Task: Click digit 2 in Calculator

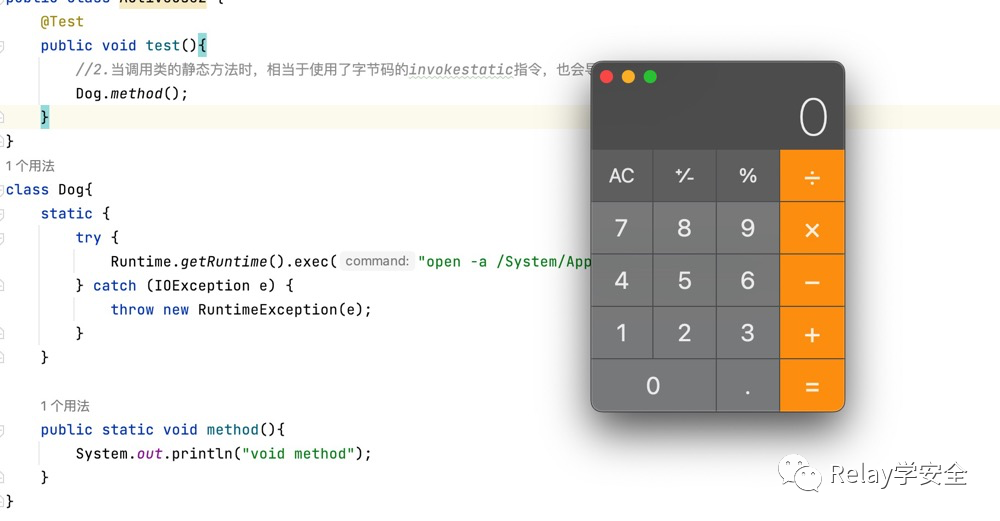Action: point(684,333)
